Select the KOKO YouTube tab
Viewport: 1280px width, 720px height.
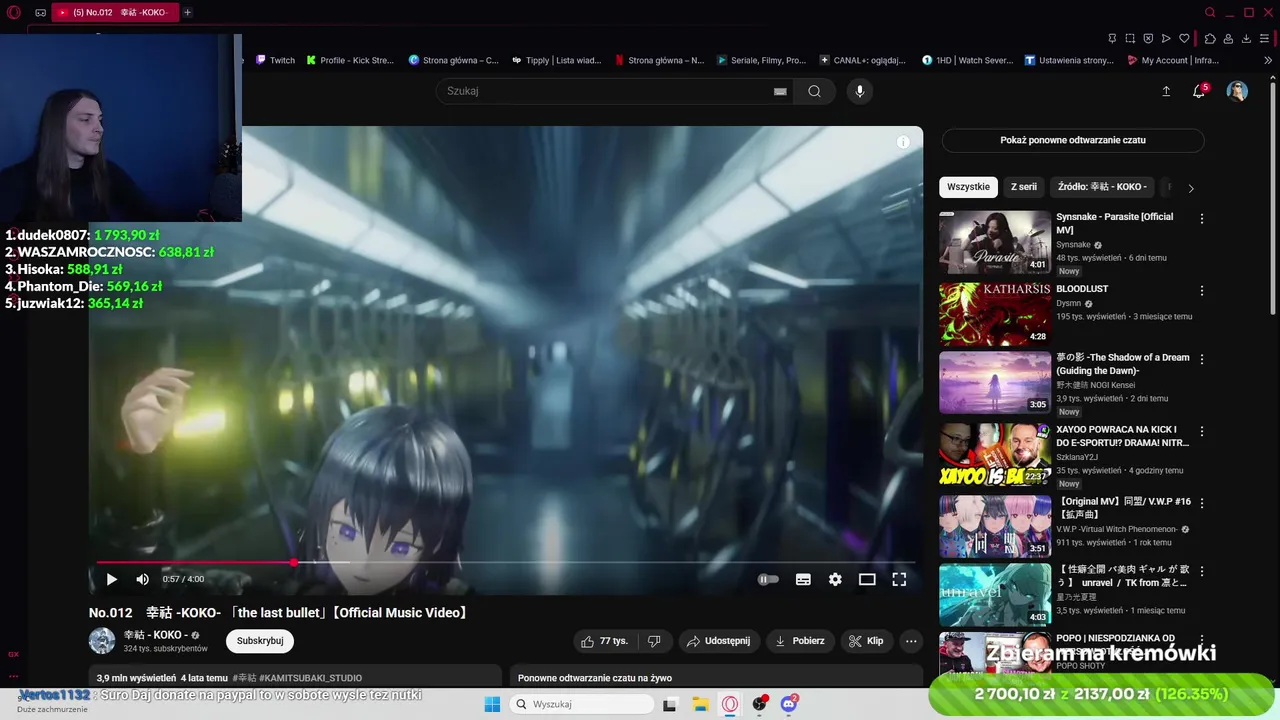click(115, 12)
